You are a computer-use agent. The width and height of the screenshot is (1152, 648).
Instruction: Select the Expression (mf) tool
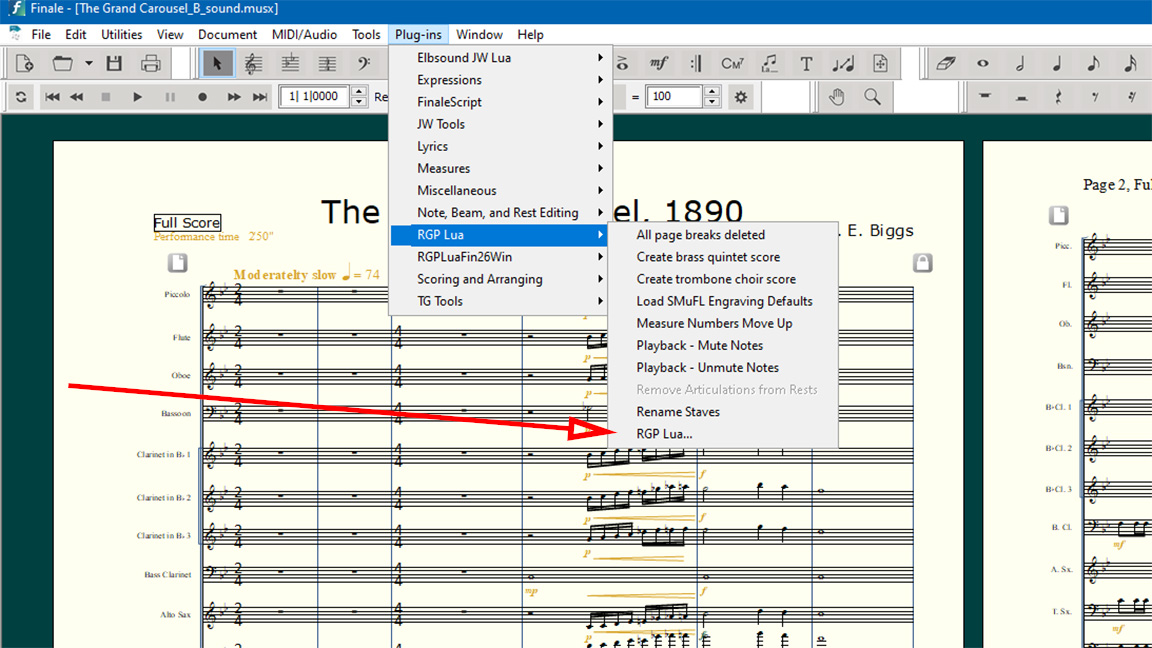tap(659, 64)
